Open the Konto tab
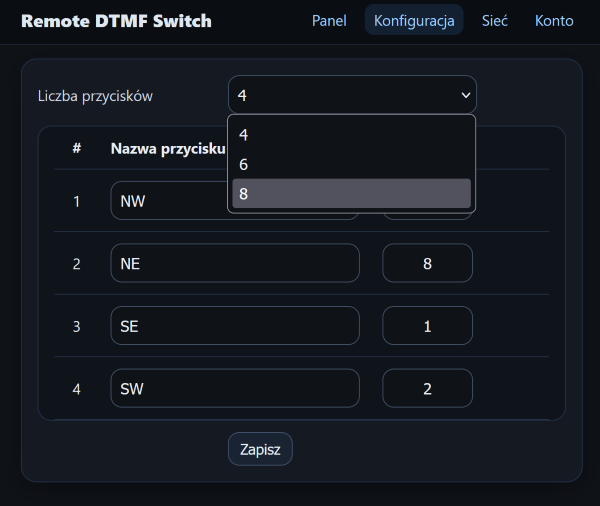600x506 pixels. click(554, 20)
